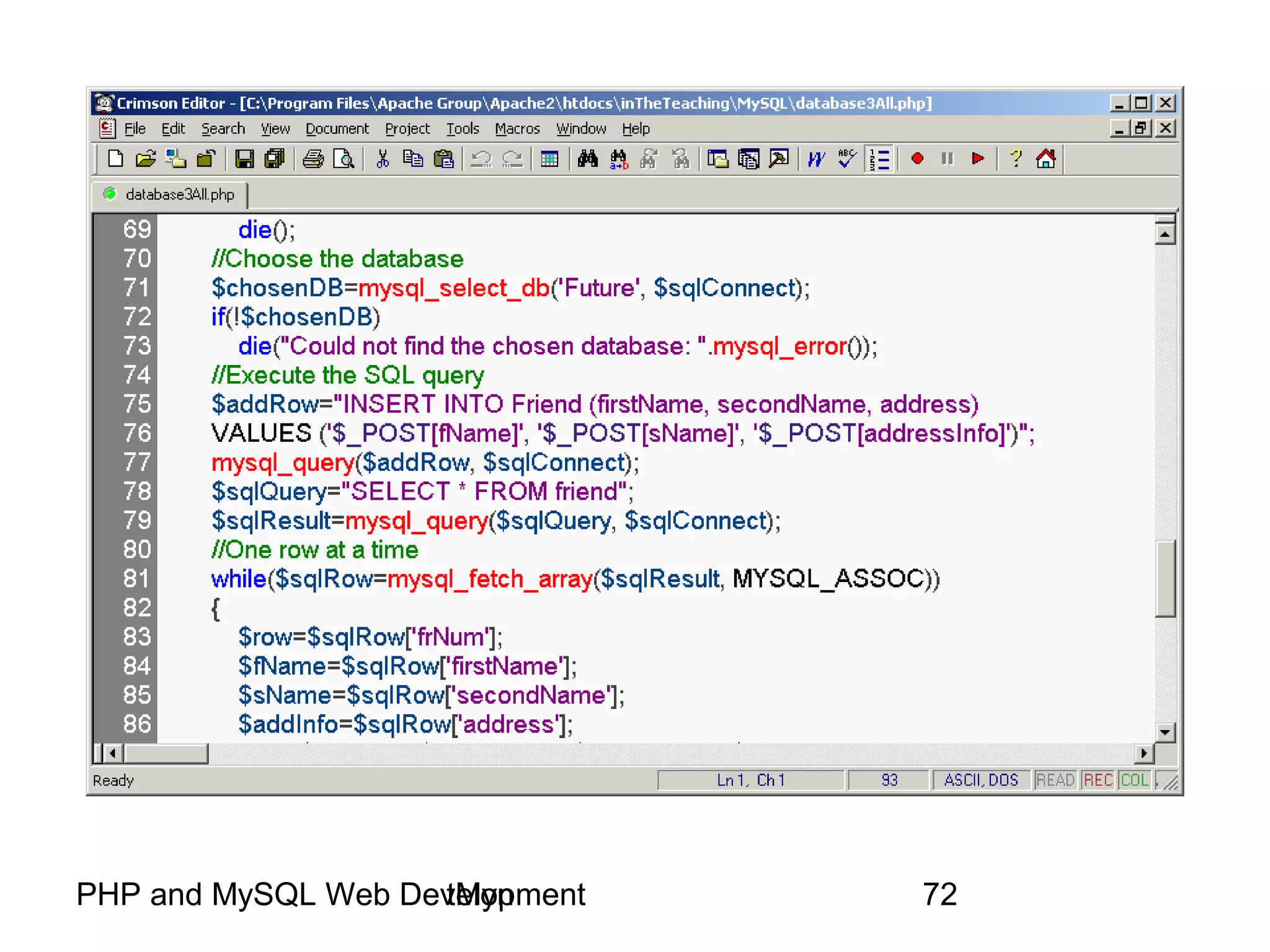Click the Close document icon with padlock folder
The image size is (1270, 952).
coord(206,159)
